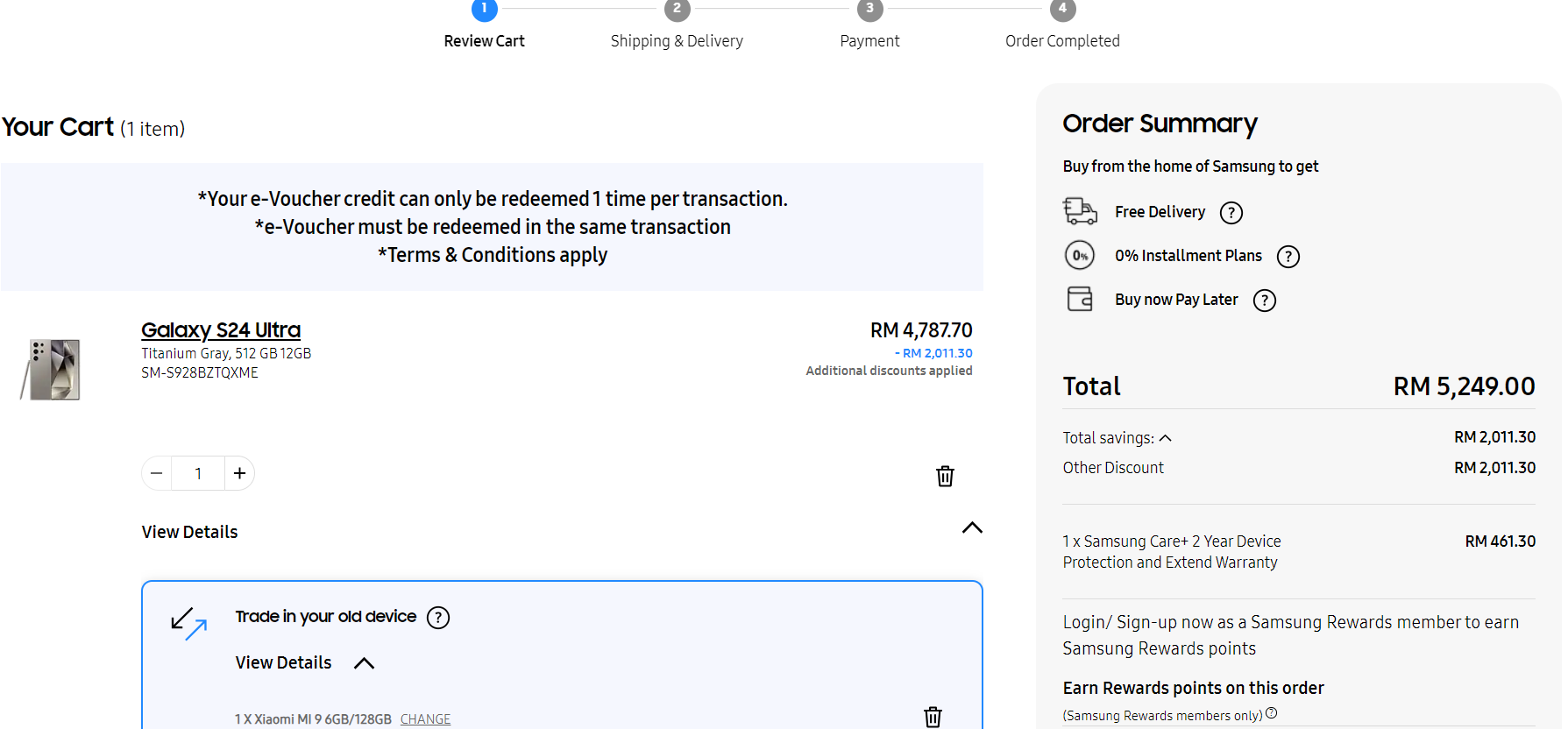Go to the Shipping & Delivery step
1568x729 pixels.
click(677, 41)
